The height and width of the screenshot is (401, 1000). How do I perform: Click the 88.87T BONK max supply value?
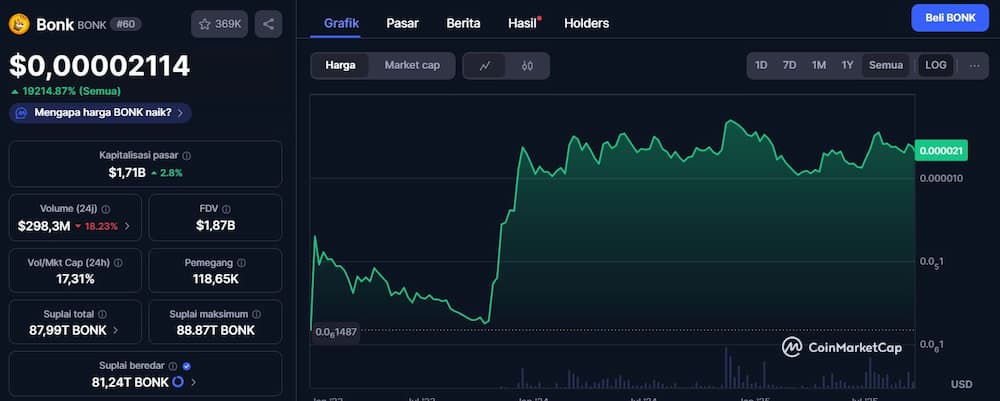point(216,330)
